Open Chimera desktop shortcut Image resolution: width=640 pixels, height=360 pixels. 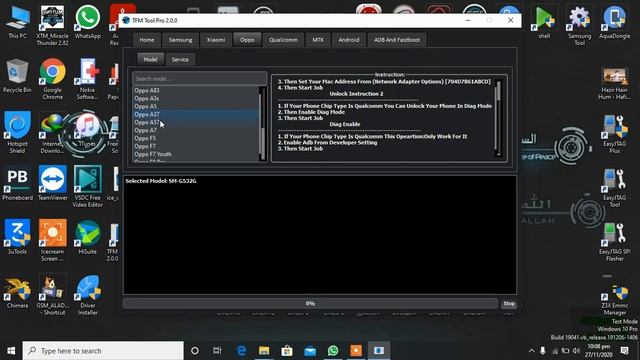tap(17, 292)
